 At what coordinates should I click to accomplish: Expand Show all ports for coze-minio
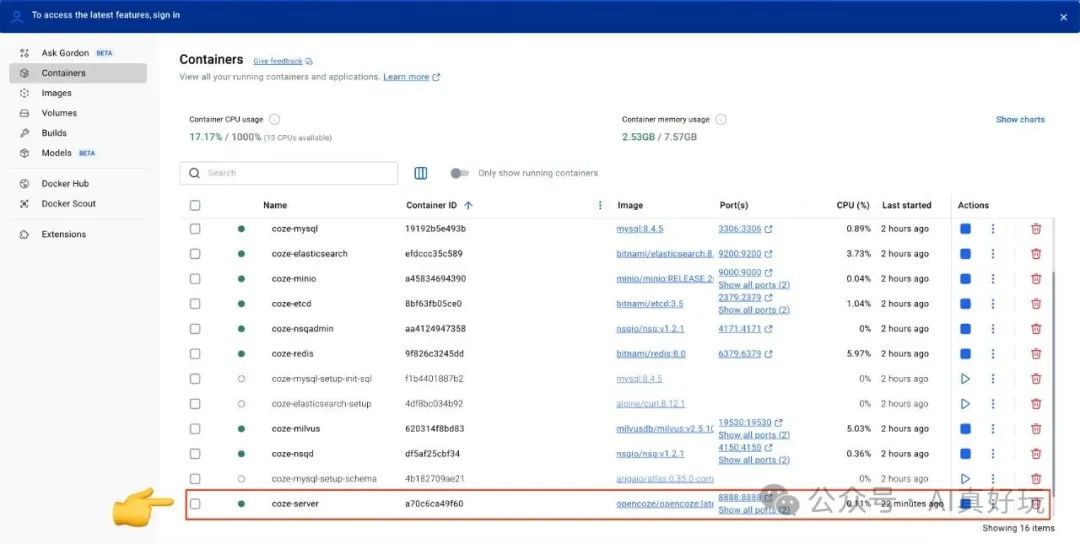(754, 285)
